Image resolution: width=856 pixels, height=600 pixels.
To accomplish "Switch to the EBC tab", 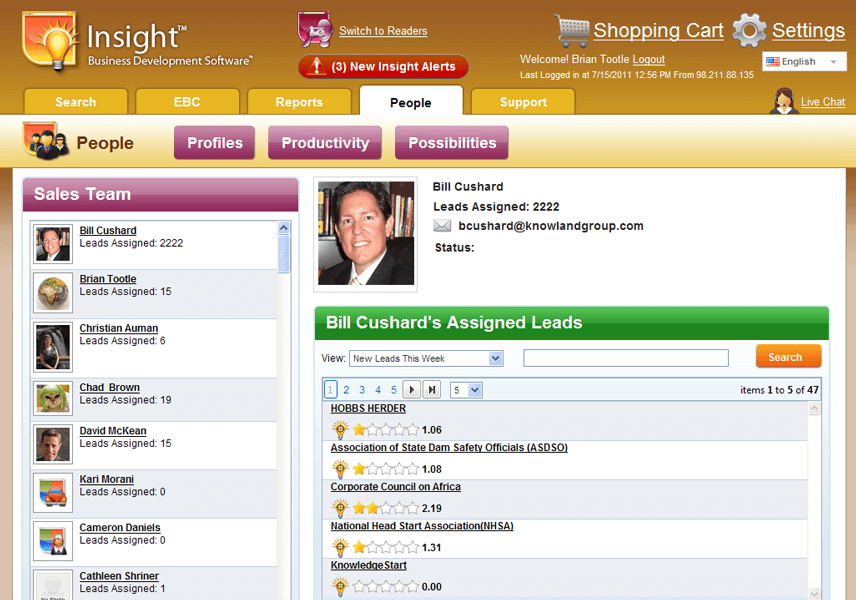I will click(x=187, y=102).
